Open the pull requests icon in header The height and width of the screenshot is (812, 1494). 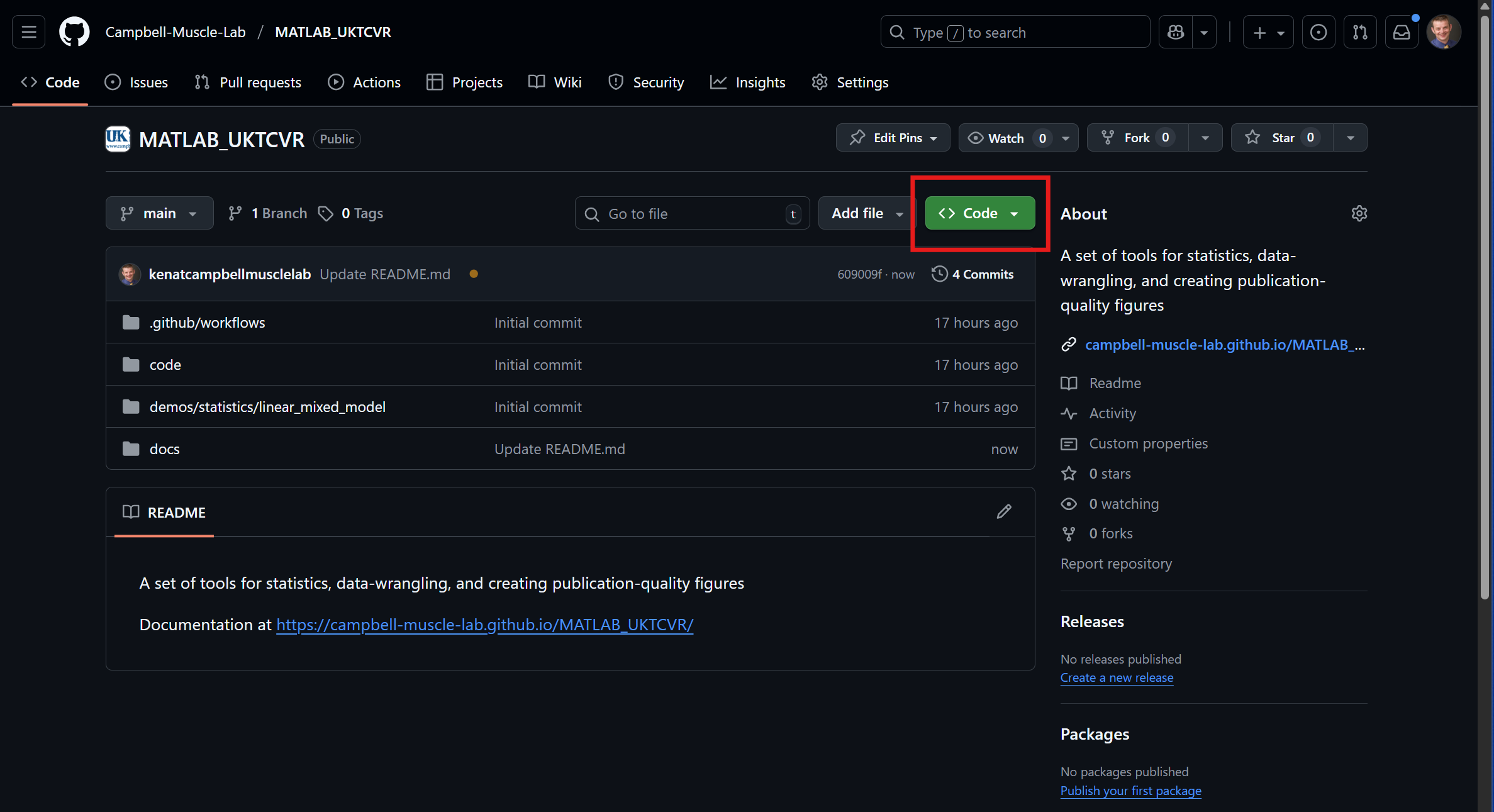[x=1360, y=32]
